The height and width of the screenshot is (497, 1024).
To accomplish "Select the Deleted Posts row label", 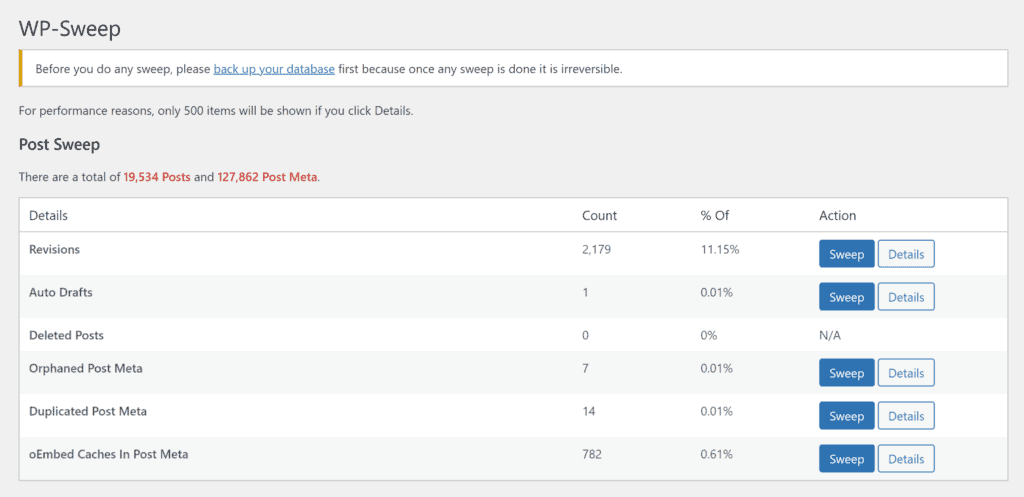I will (x=66, y=335).
